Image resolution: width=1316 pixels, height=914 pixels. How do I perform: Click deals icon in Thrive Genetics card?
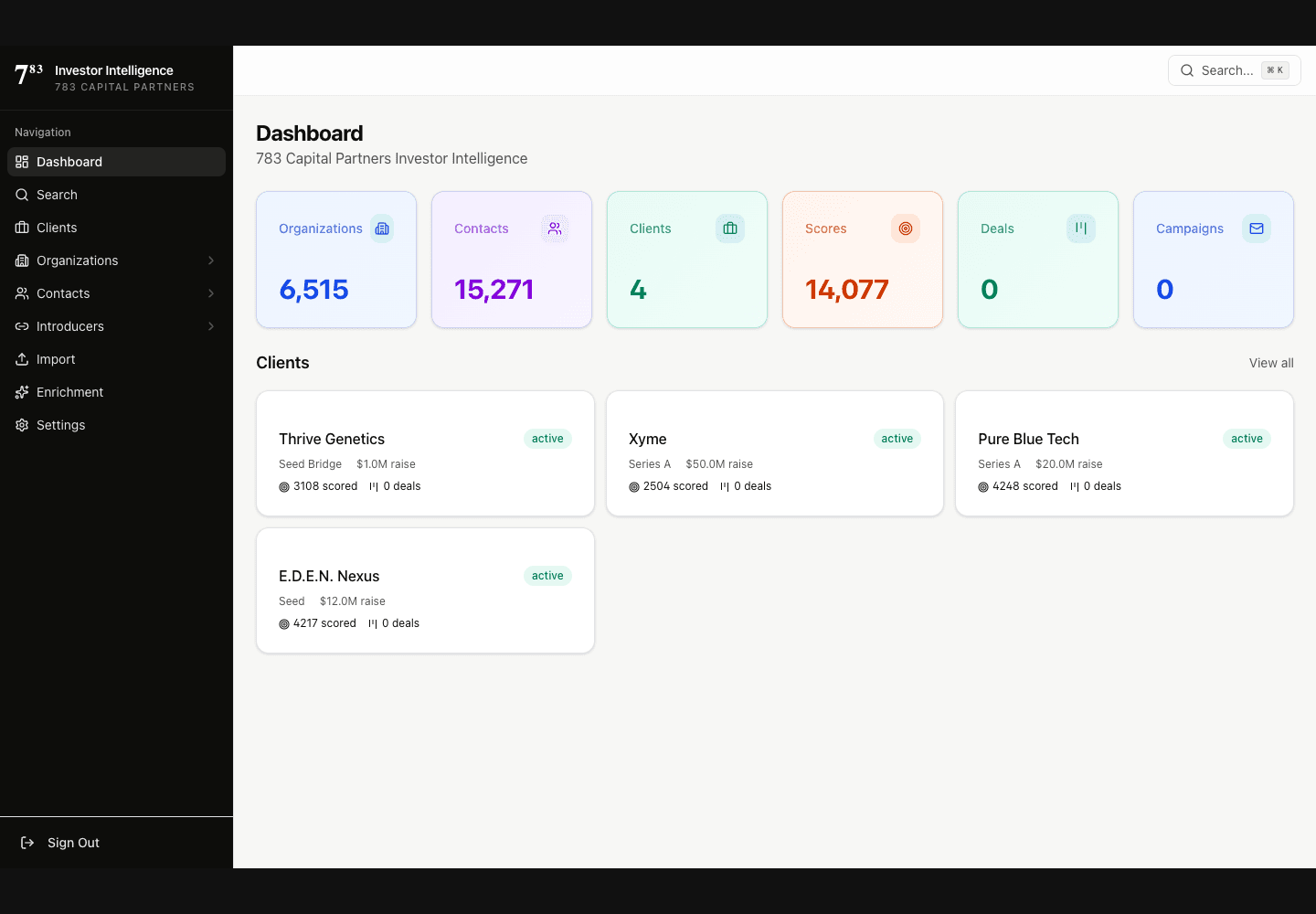coord(374,487)
